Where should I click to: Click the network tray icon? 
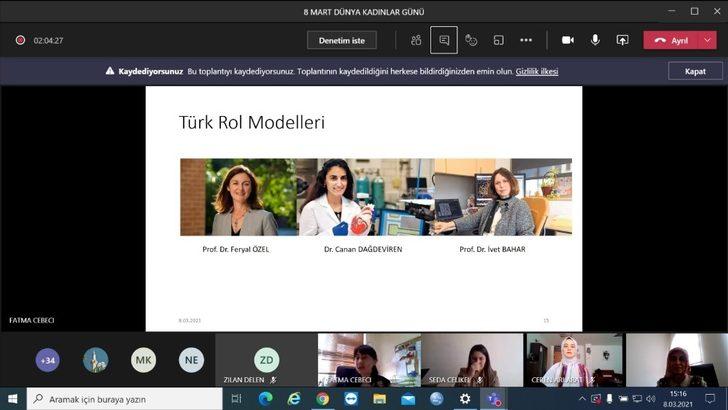[637, 399]
